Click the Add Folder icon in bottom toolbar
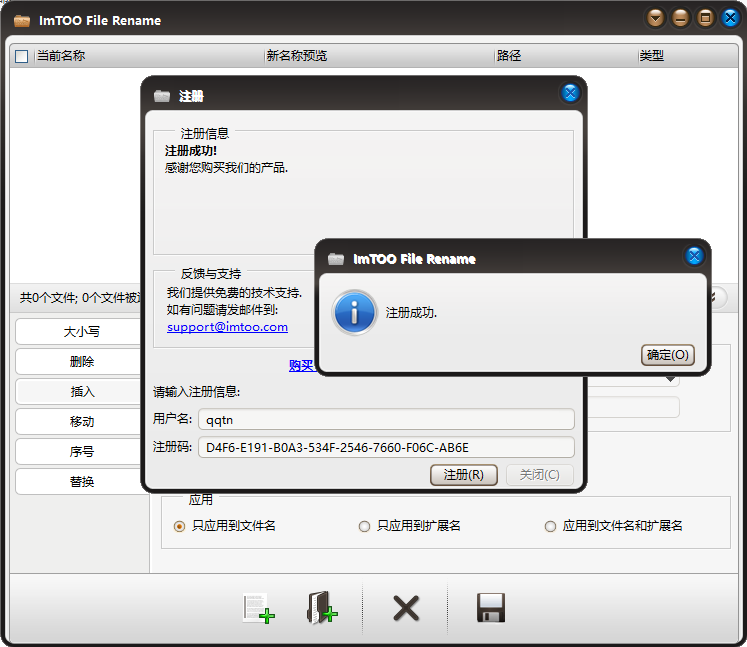Image resolution: width=747 pixels, height=647 pixels. (x=321, y=608)
